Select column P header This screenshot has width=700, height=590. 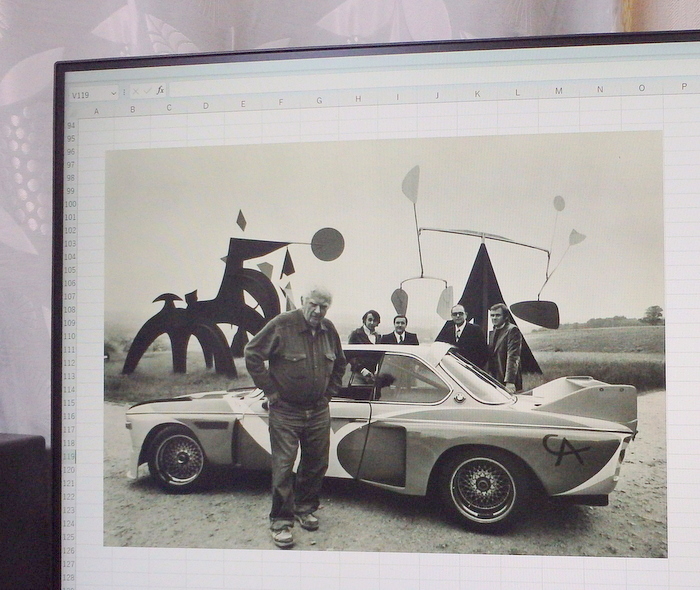point(683,87)
